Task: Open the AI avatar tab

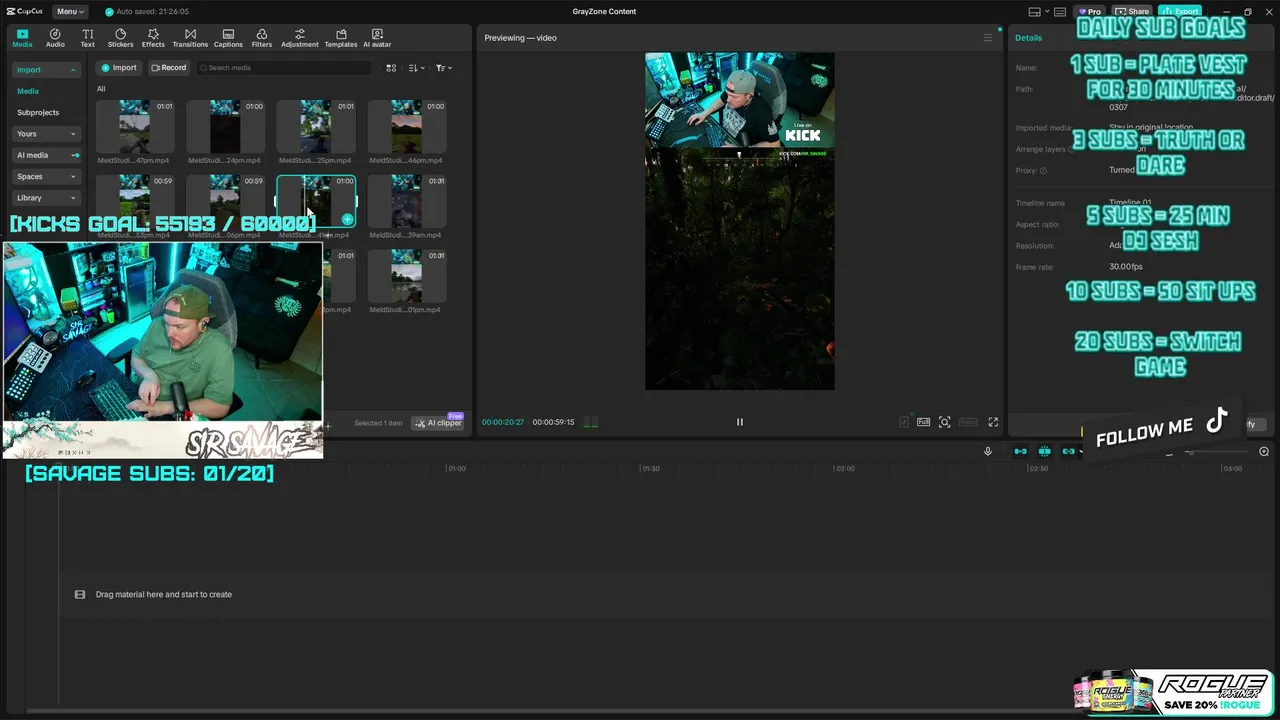Action: [x=377, y=38]
